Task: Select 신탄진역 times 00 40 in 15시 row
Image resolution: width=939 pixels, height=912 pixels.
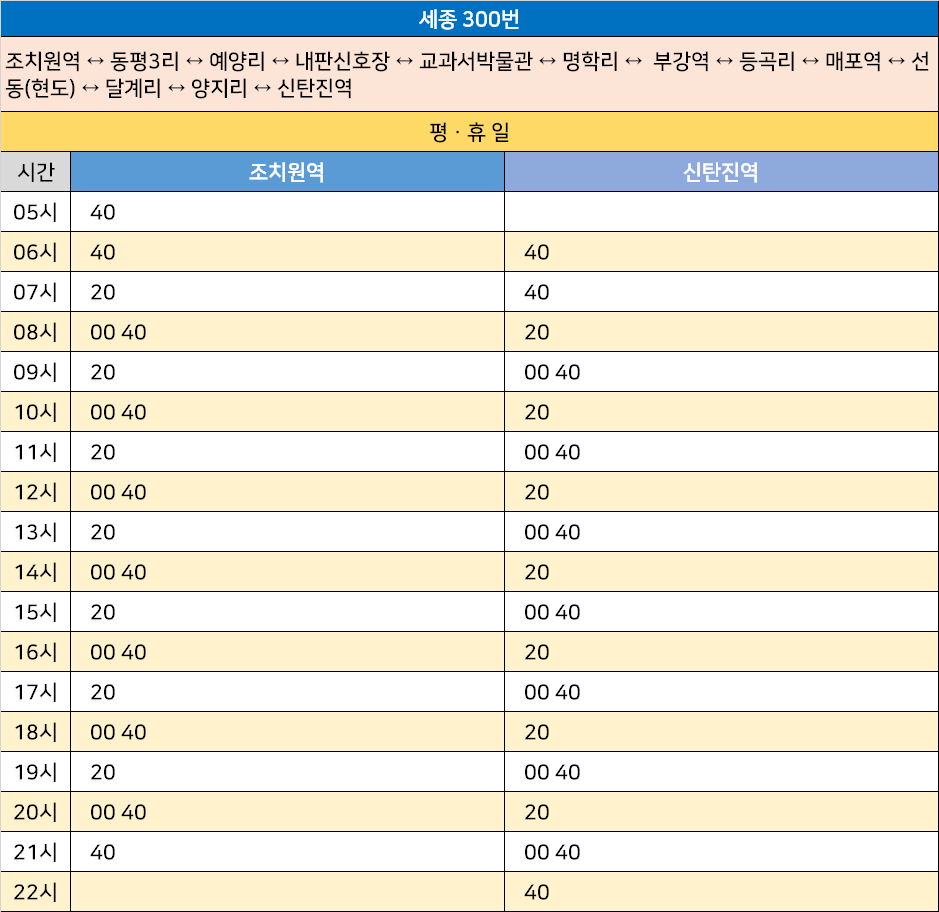Action: click(x=552, y=612)
